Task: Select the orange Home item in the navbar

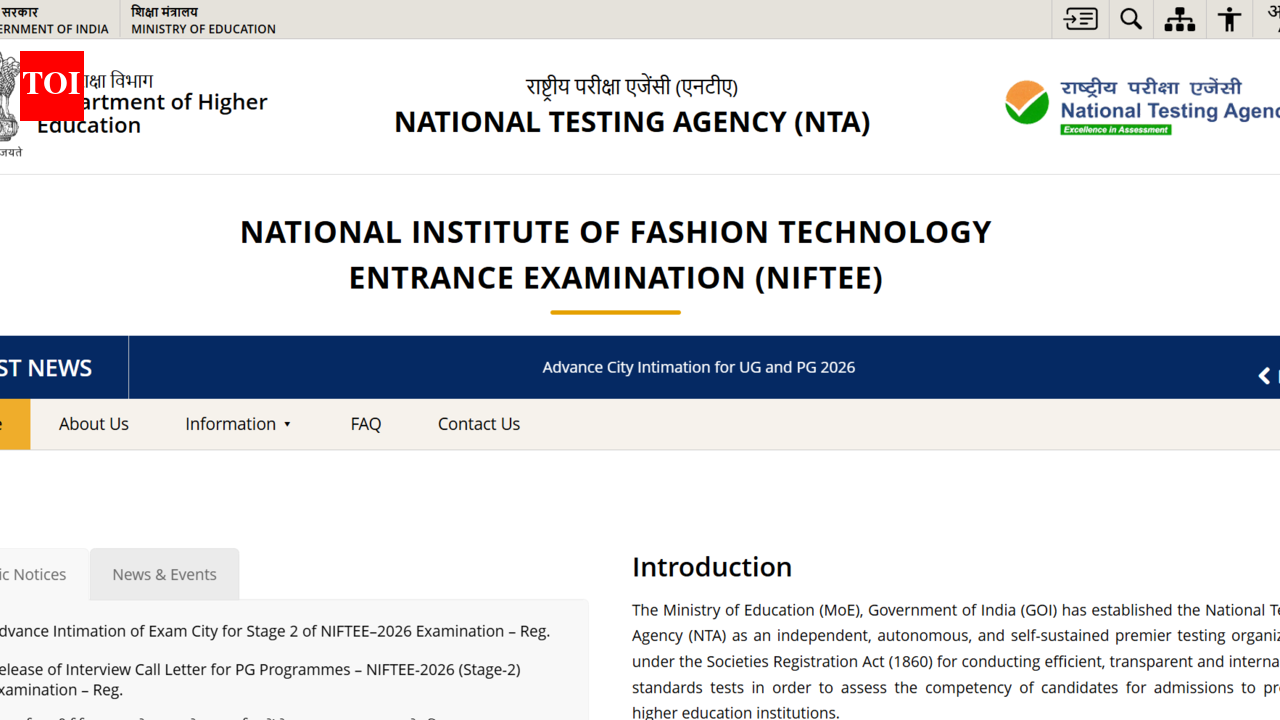Action: (x=12, y=424)
